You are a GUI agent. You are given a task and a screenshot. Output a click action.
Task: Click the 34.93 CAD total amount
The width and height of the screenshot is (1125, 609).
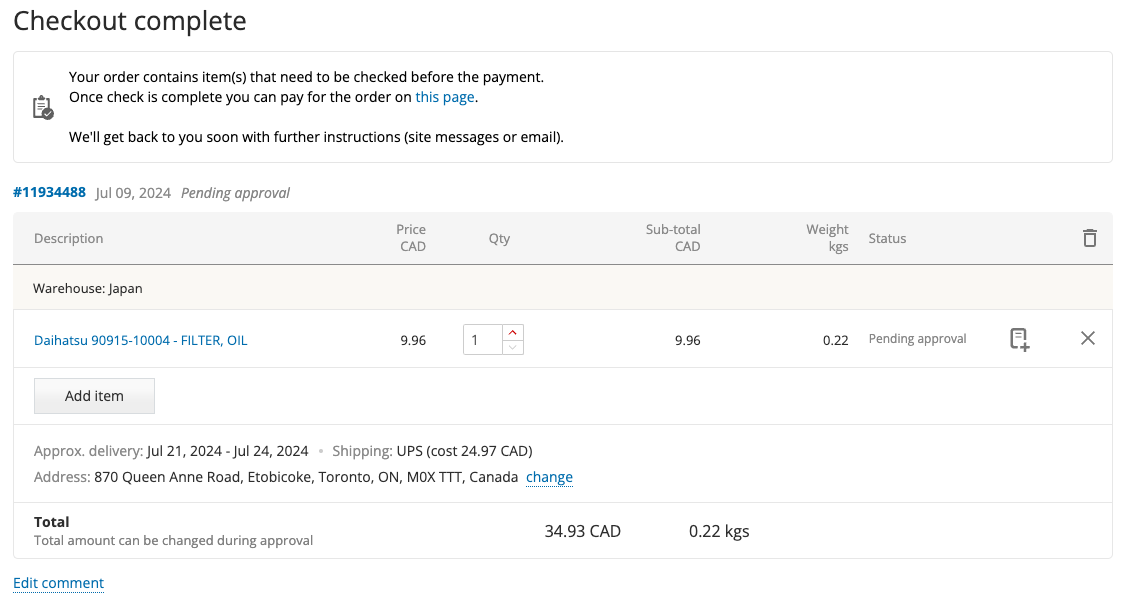point(582,531)
